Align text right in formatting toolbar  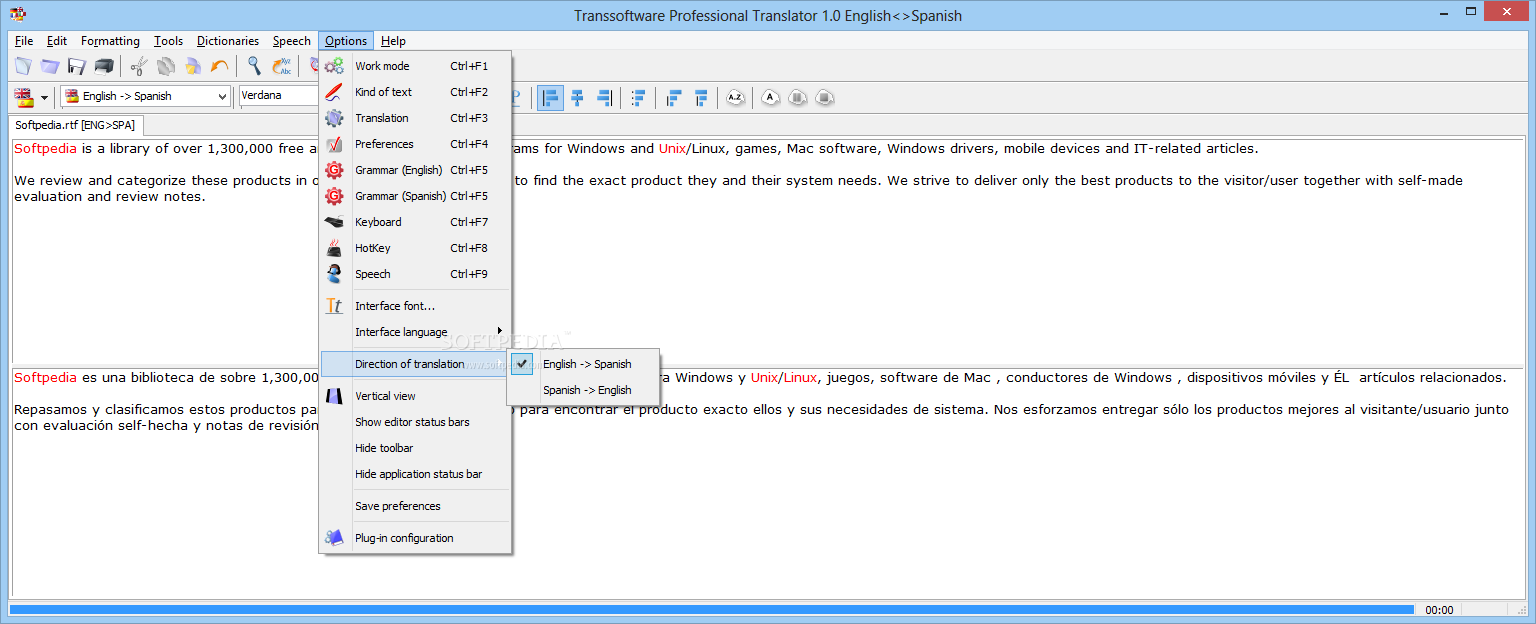click(x=604, y=97)
